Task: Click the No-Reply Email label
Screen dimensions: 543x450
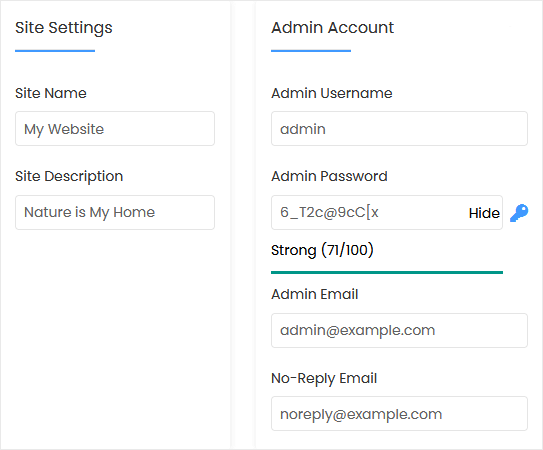Action: [324, 378]
